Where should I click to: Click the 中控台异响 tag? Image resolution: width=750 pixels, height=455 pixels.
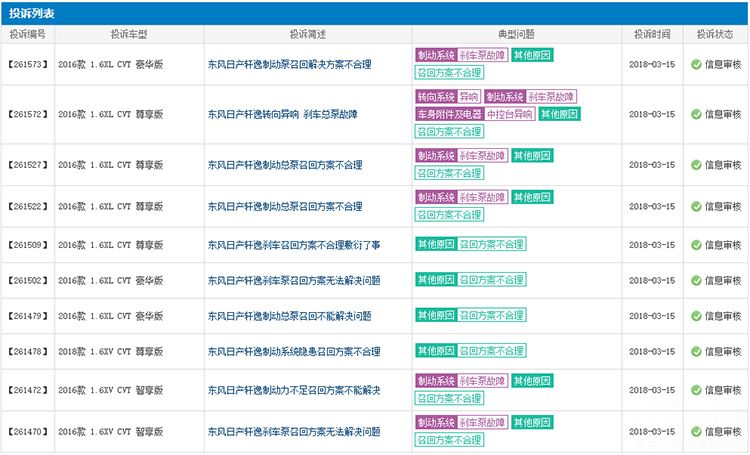coord(509,114)
